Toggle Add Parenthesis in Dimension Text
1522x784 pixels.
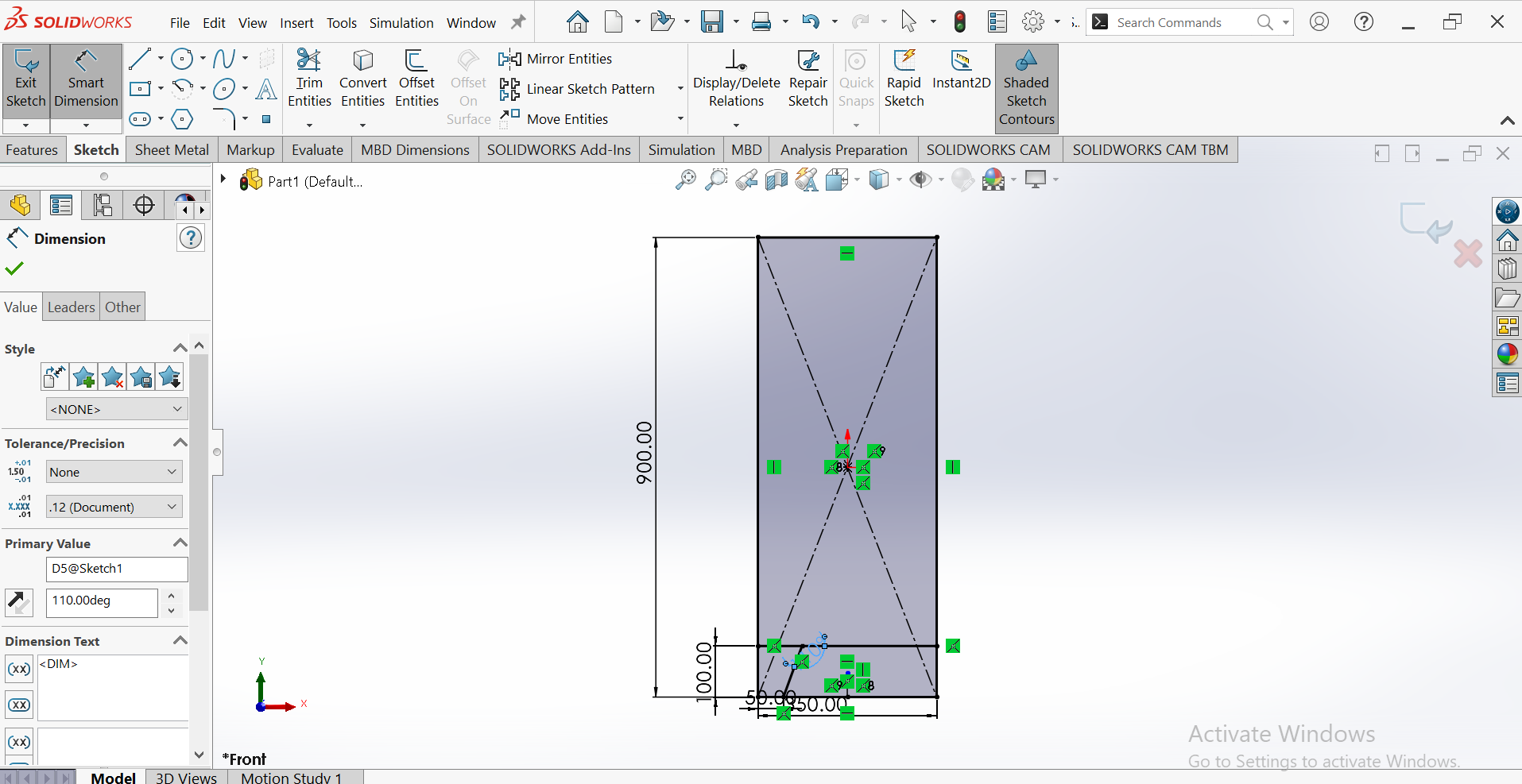(20, 669)
